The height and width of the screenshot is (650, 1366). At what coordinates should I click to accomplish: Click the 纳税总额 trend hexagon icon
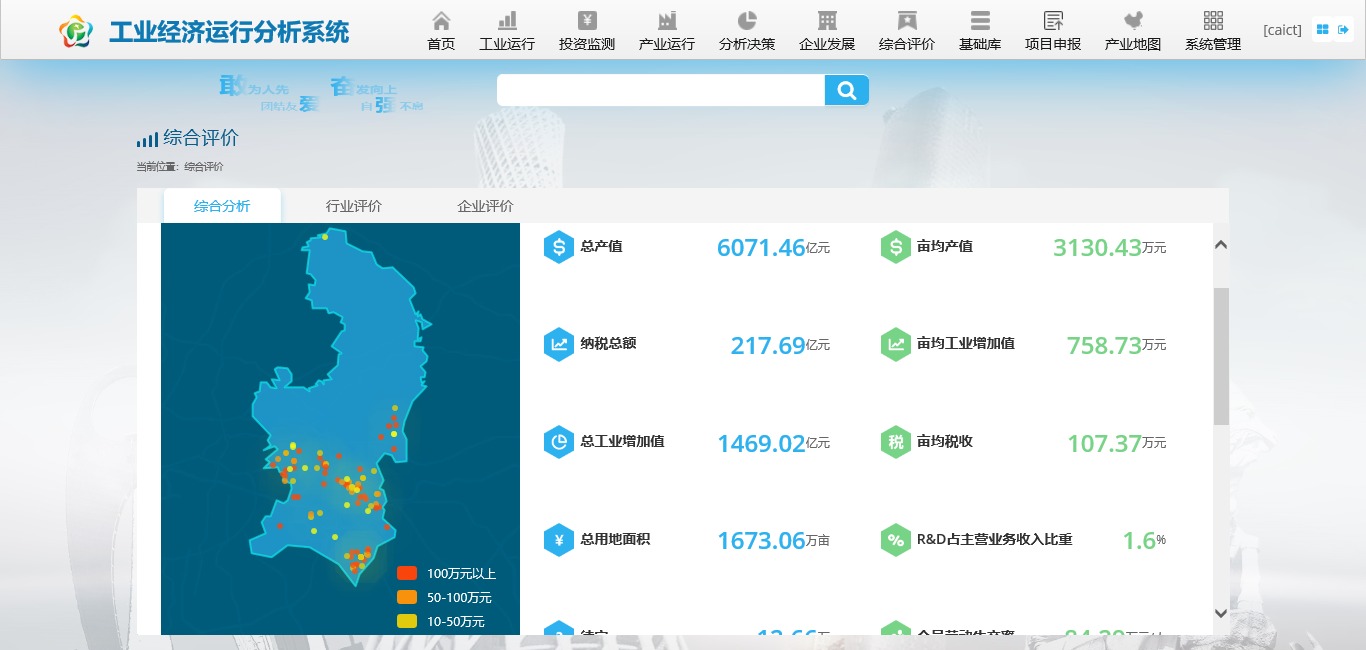[559, 344]
